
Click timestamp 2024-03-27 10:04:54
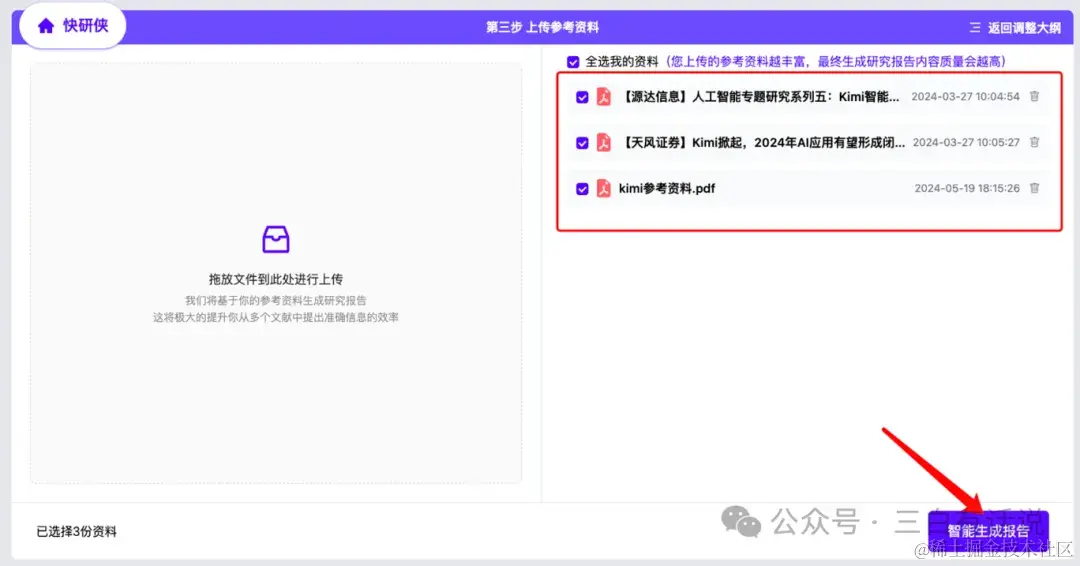pos(965,97)
